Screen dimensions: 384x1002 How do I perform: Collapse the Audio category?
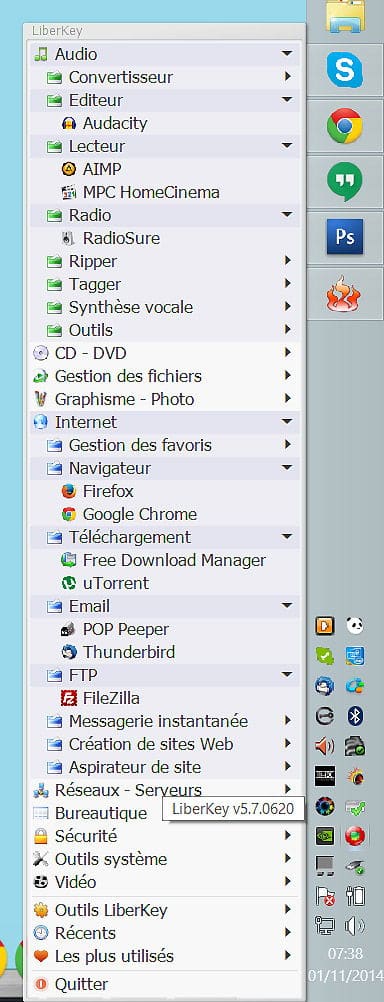coord(164,54)
